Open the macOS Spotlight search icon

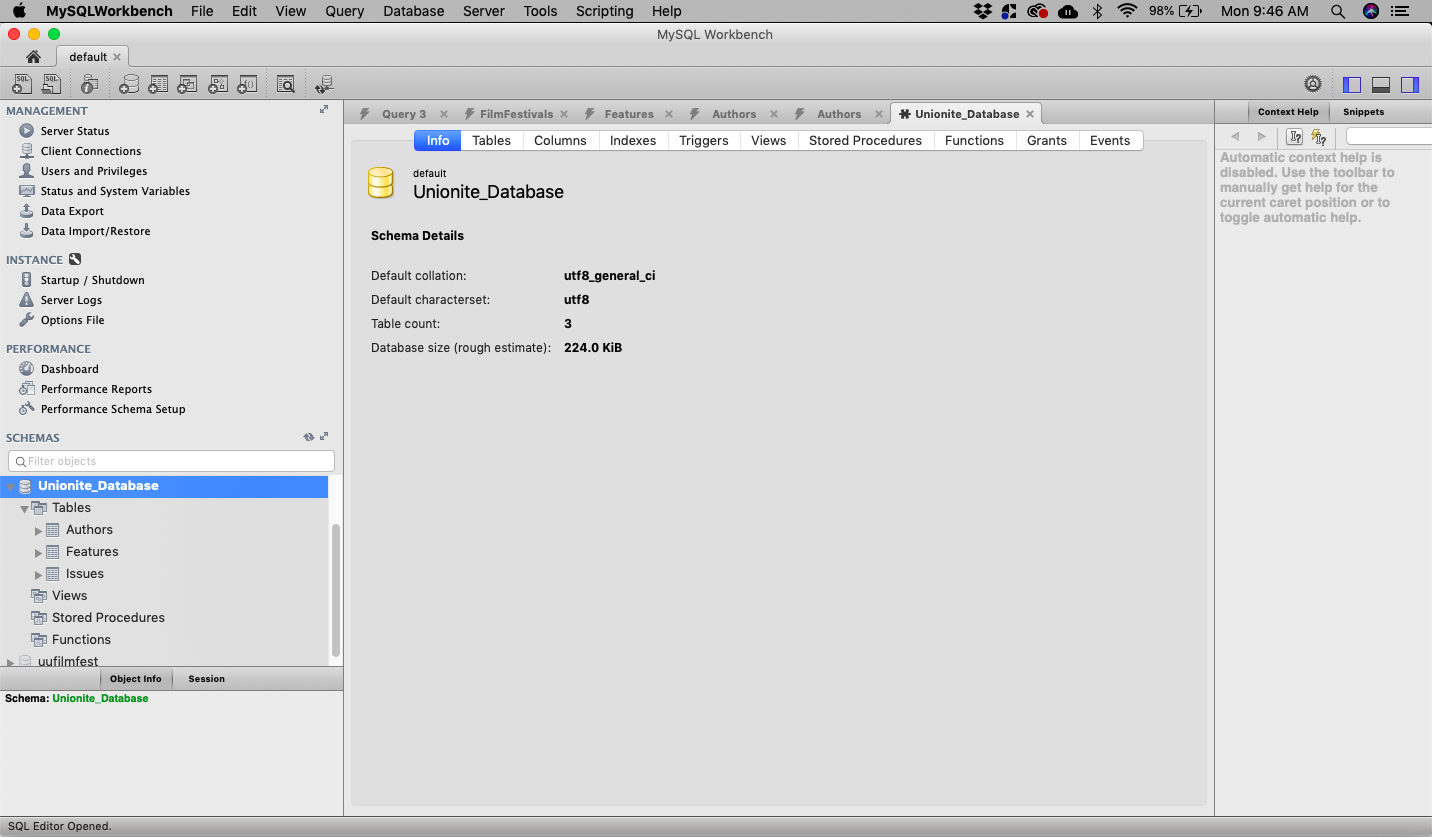tap(1338, 11)
